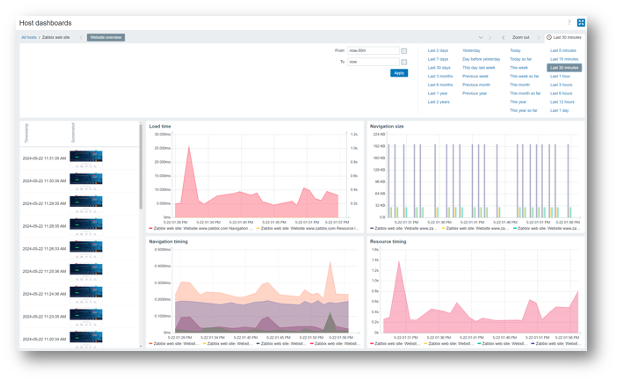Open calendar picker for From field

click(x=404, y=51)
